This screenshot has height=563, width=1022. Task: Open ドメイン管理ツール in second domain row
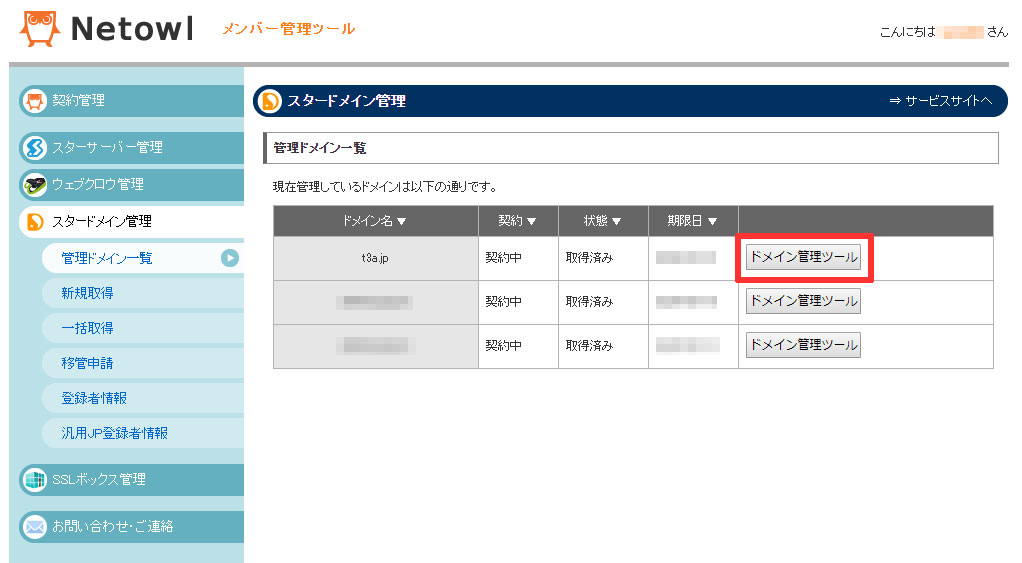tap(803, 302)
